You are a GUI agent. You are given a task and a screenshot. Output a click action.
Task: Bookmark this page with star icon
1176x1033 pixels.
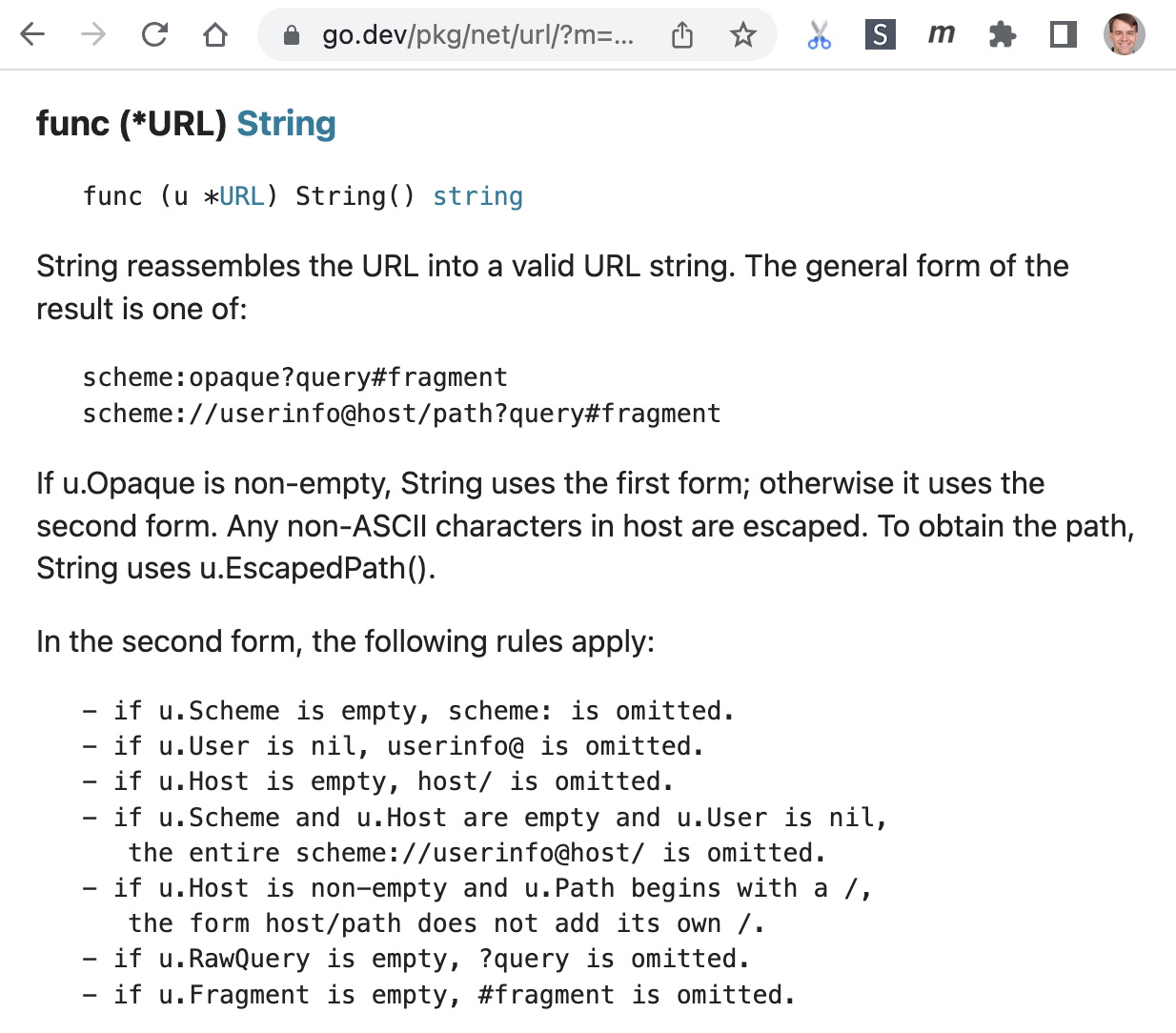742,36
